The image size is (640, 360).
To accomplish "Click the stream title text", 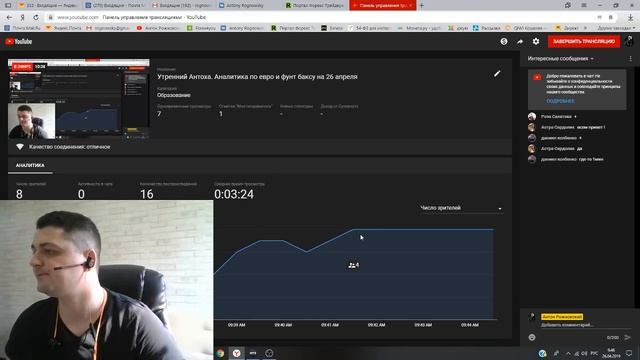I will [x=257, y=77].
